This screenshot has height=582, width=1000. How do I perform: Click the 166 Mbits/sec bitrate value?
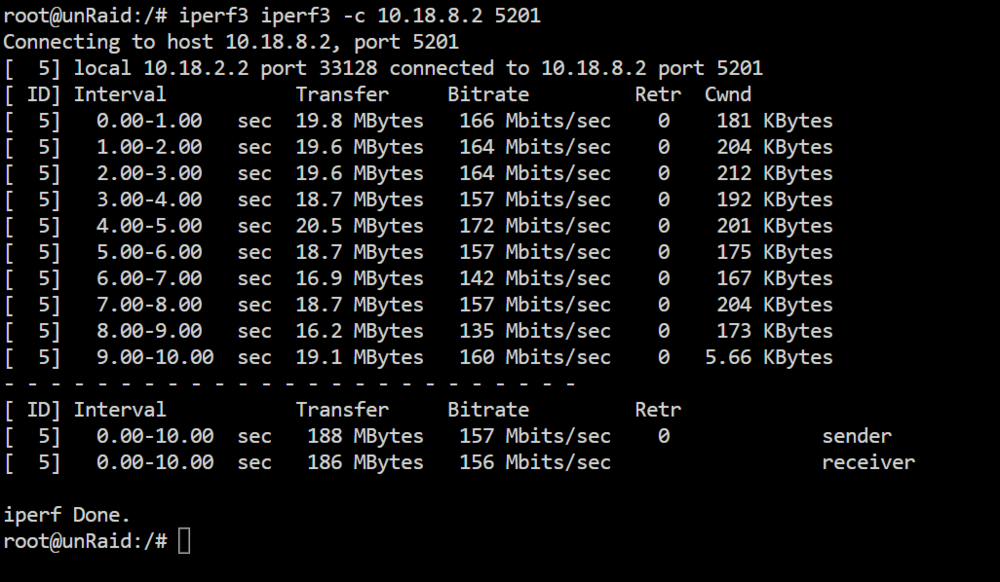535,120
